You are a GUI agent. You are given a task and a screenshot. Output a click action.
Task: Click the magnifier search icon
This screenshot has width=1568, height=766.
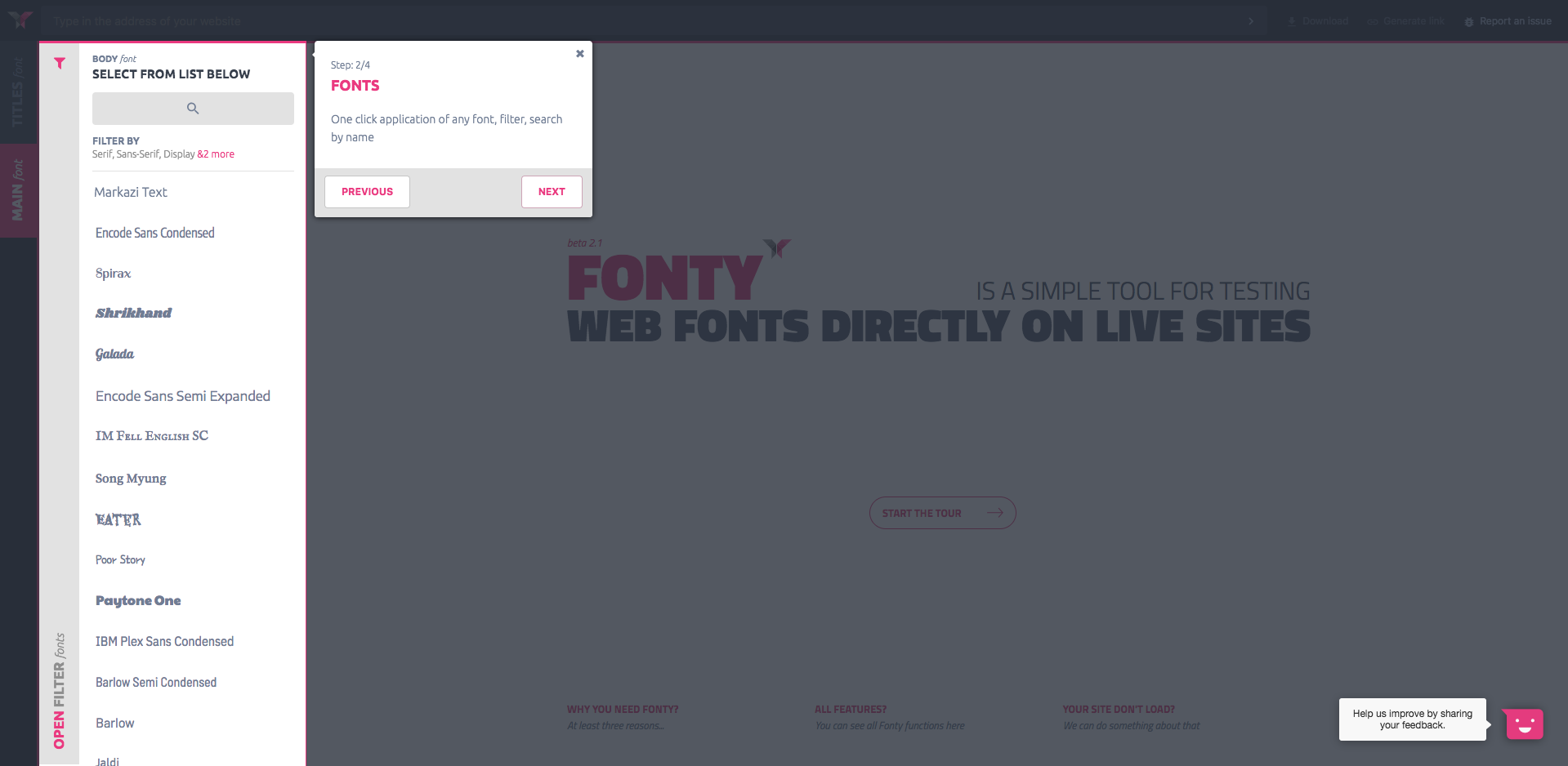[x=193, y=109]
